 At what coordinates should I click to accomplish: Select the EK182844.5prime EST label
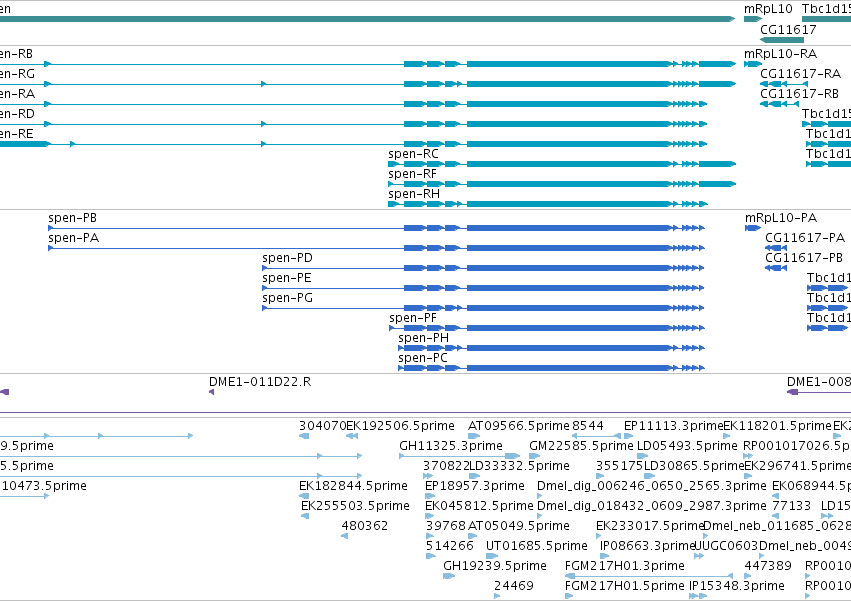pos(353,486)
